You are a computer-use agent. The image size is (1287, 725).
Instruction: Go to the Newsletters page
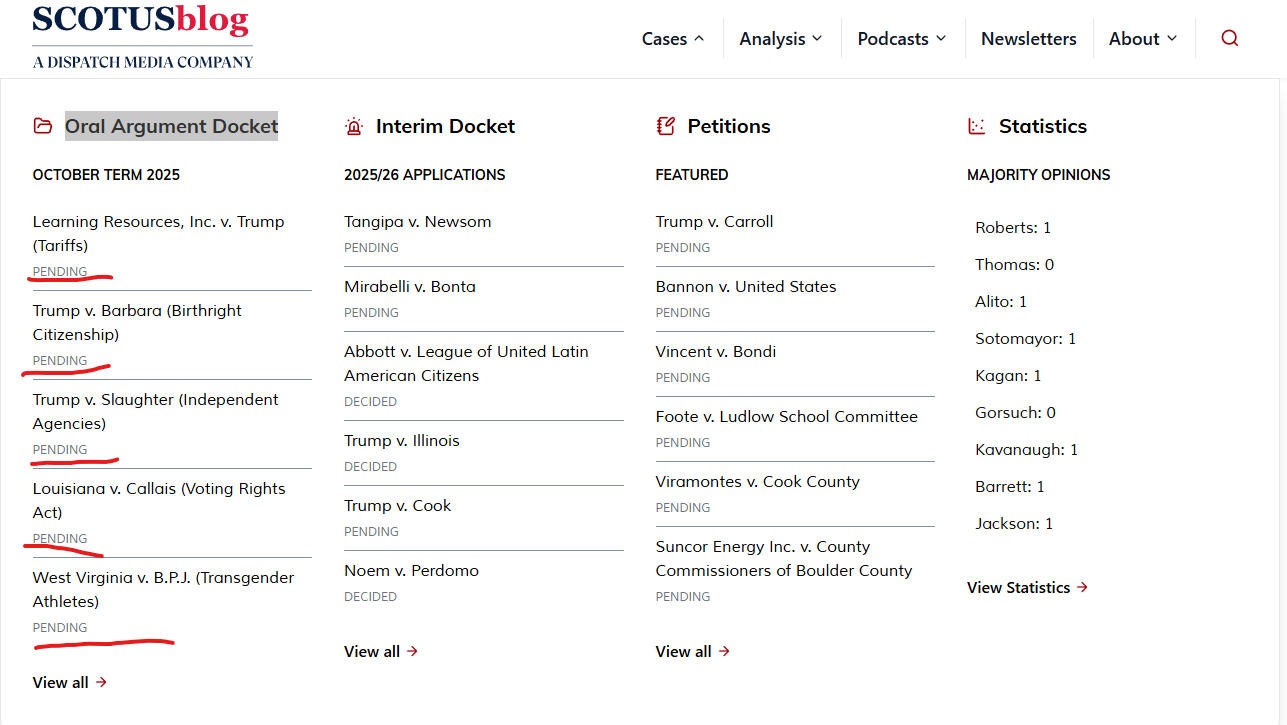(1029, 39)
